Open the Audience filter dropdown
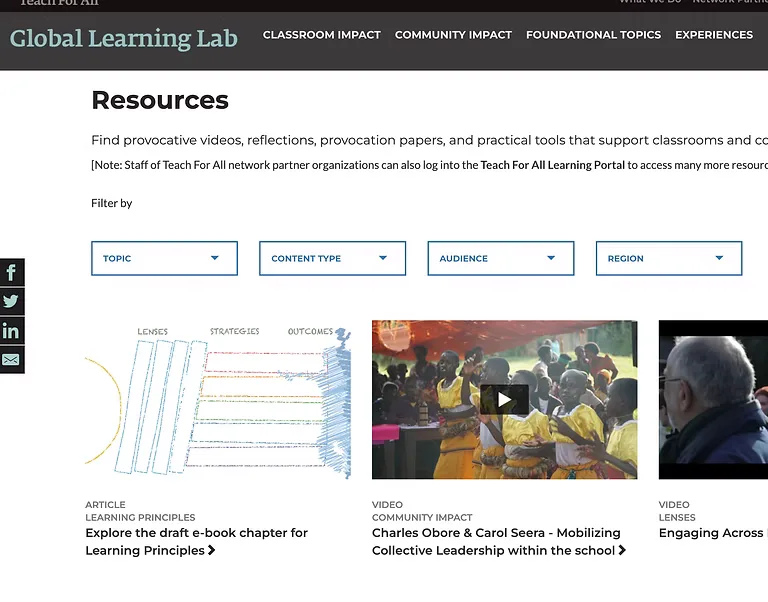This screenshot has width=768, height=602. [x=501, y=258]
